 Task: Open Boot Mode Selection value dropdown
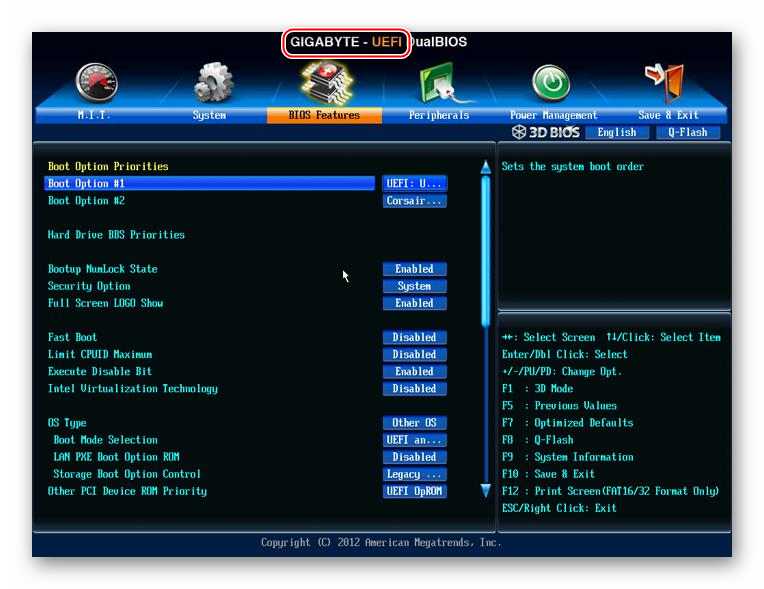[x=414, y=440]
